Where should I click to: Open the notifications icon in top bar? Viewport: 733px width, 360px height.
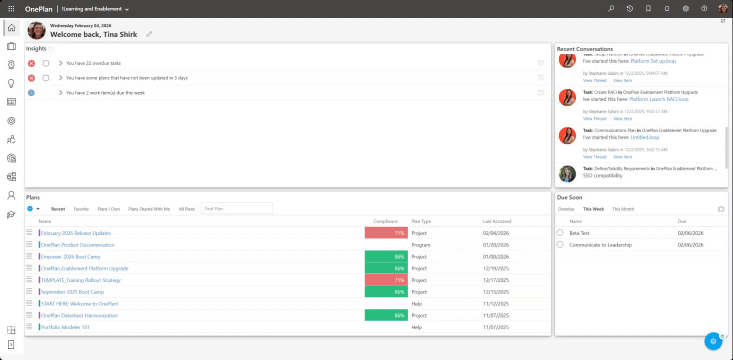pos(667,8)
